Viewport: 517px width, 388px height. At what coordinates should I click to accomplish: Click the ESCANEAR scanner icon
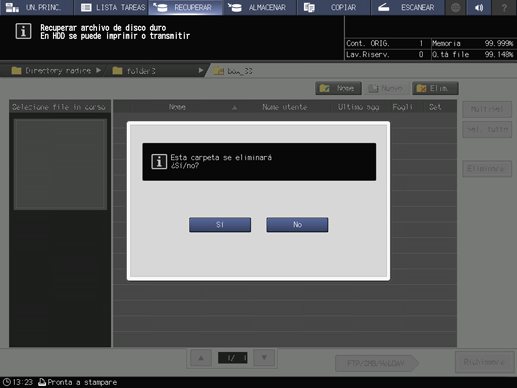coord(384,7)
